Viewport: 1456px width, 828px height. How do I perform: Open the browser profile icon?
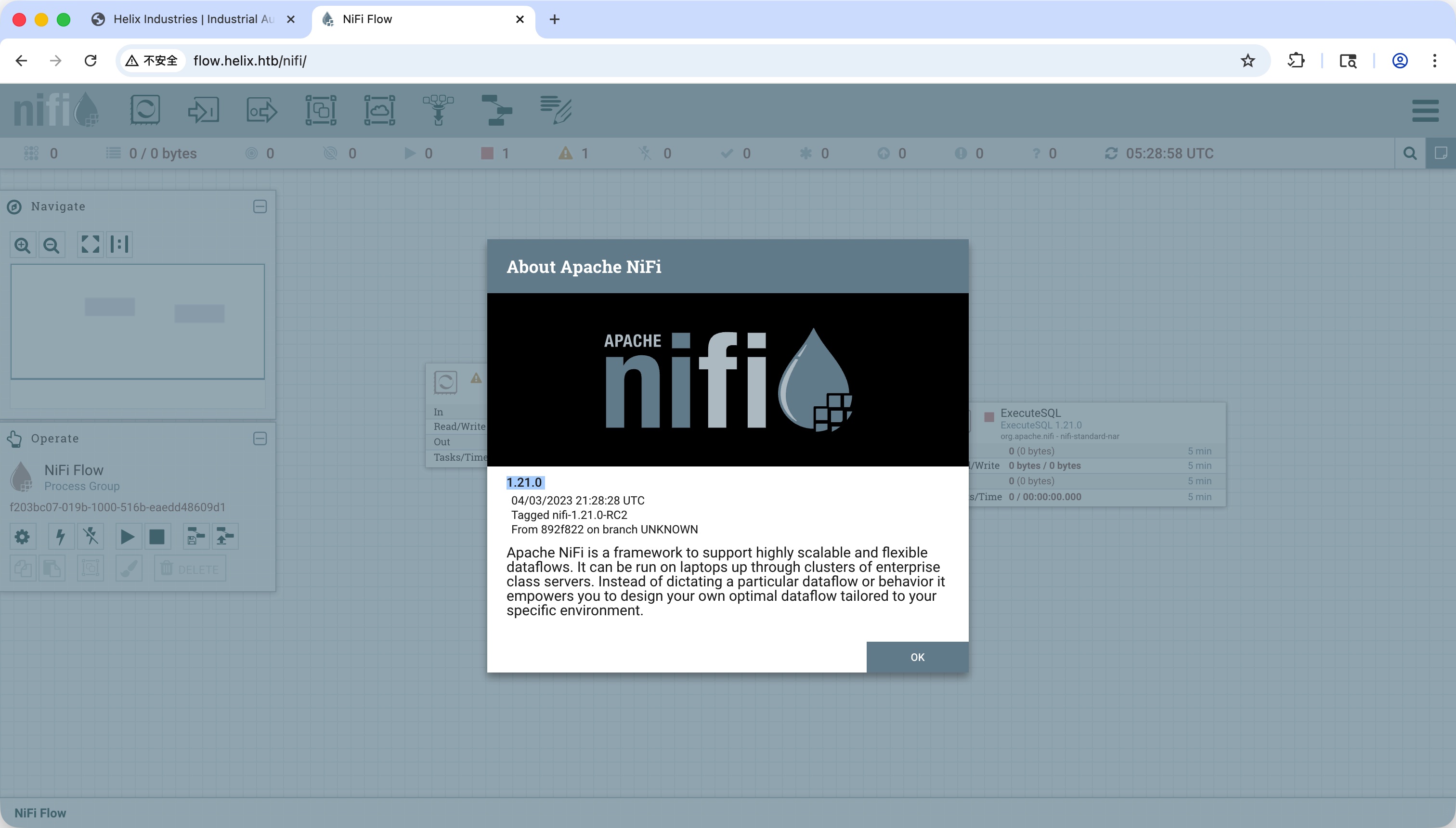pyautogui.click(x=1400, y=60)
